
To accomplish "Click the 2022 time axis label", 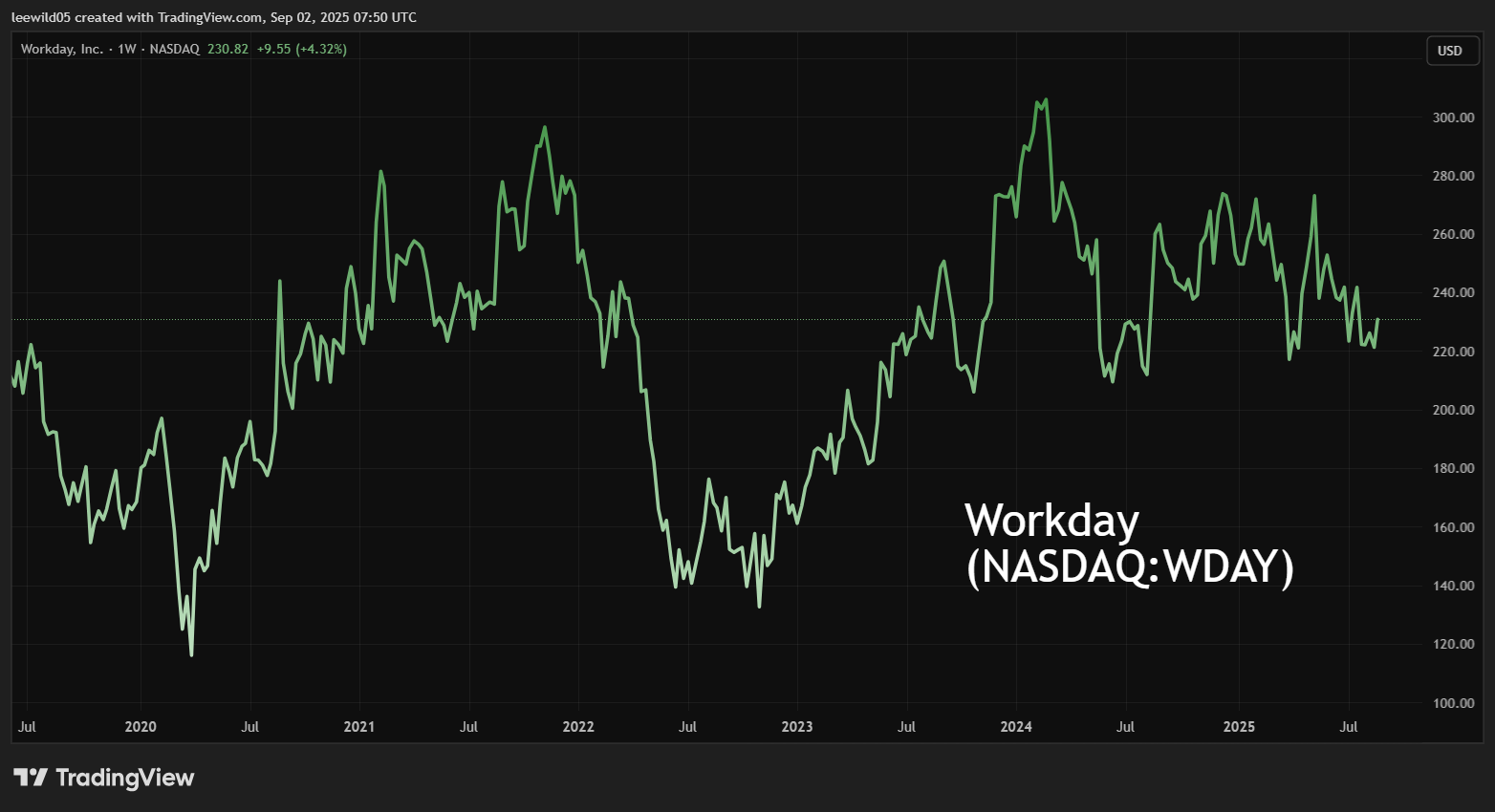I will point(578,727).
